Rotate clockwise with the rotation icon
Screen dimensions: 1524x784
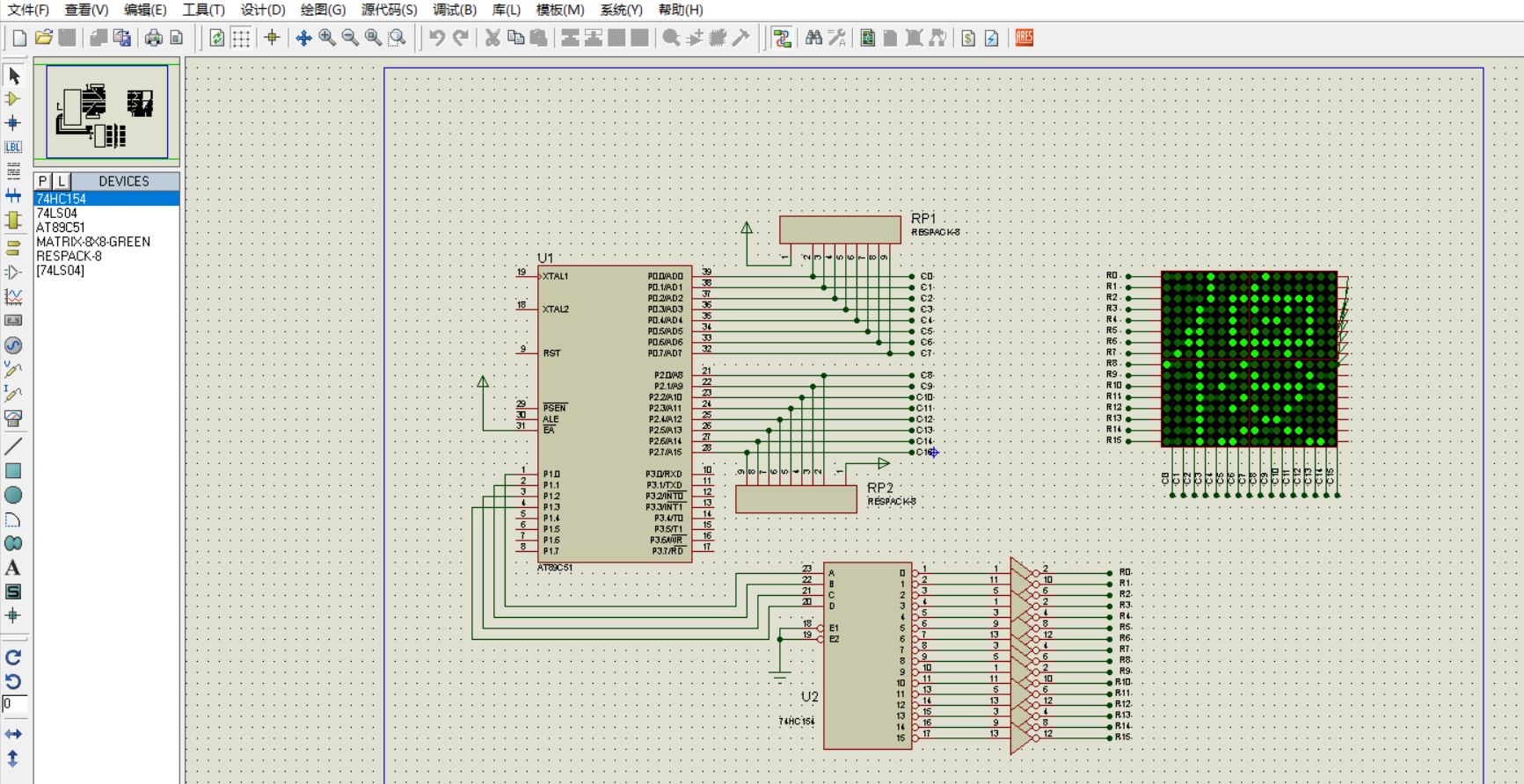[x=13, y=657]
